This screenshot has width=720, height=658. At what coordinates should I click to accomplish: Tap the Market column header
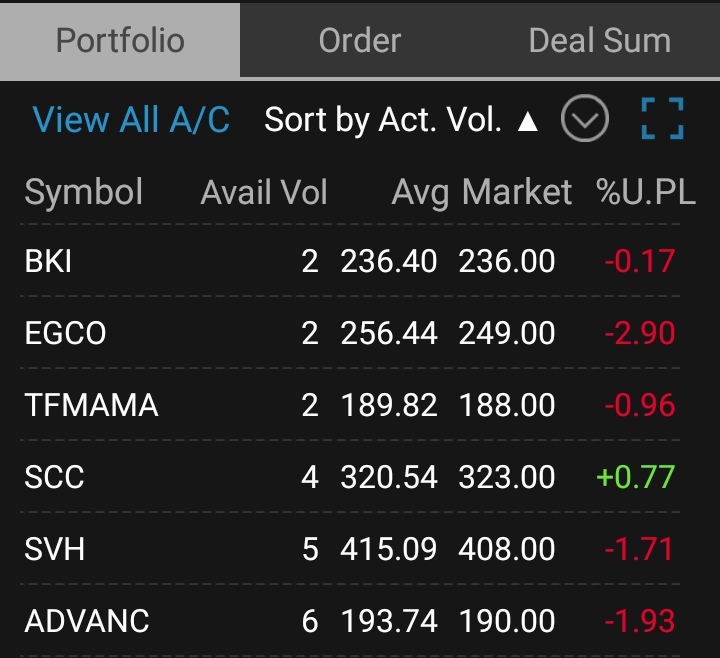pyautogui.click(x=517, y=191)
